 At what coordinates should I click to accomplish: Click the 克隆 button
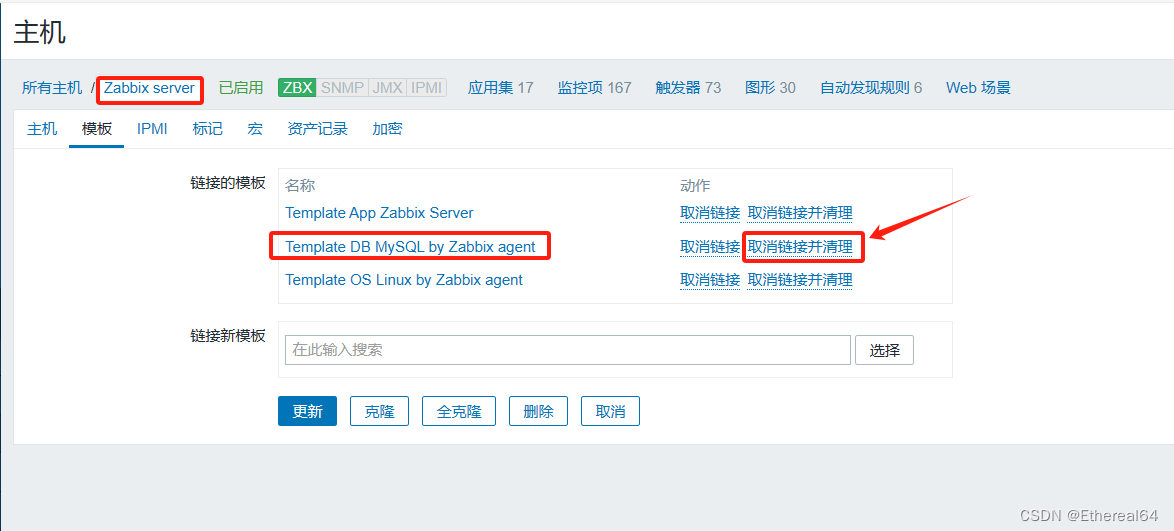point(380,411)
